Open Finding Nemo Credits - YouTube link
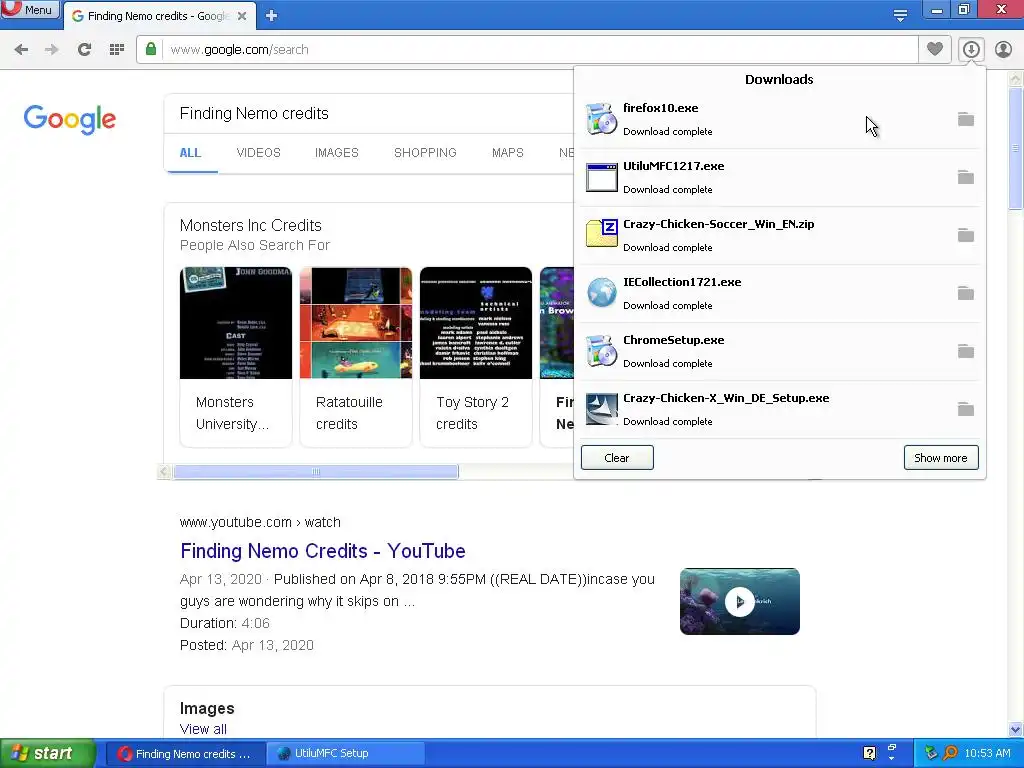The image size is (1024, 768). click(x=323, y=551)
